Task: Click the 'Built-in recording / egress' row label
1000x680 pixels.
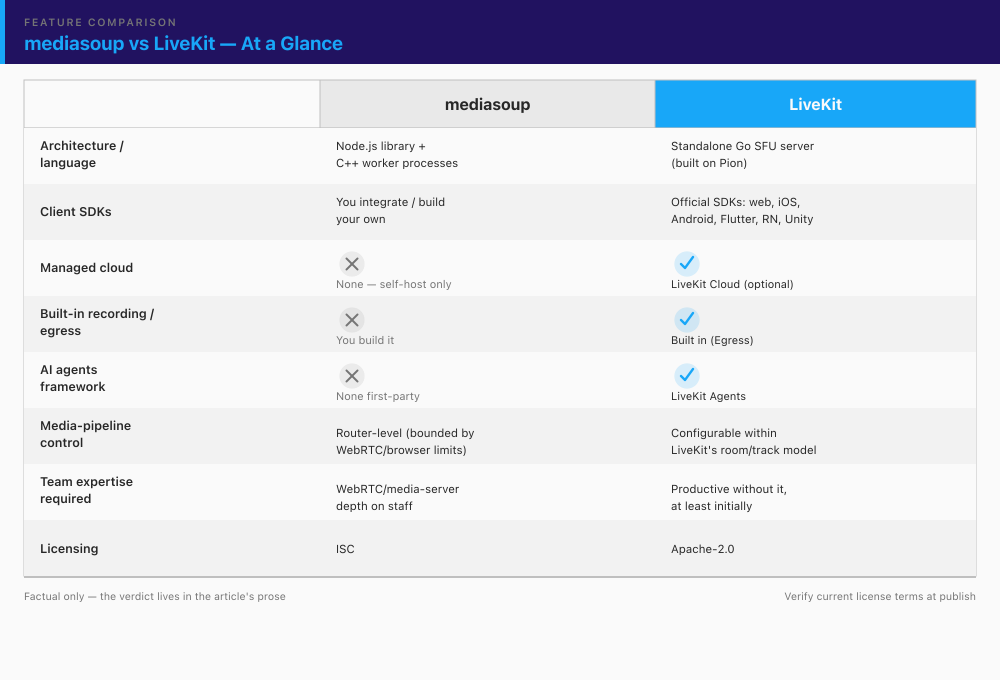Action: tap(97, 322)
